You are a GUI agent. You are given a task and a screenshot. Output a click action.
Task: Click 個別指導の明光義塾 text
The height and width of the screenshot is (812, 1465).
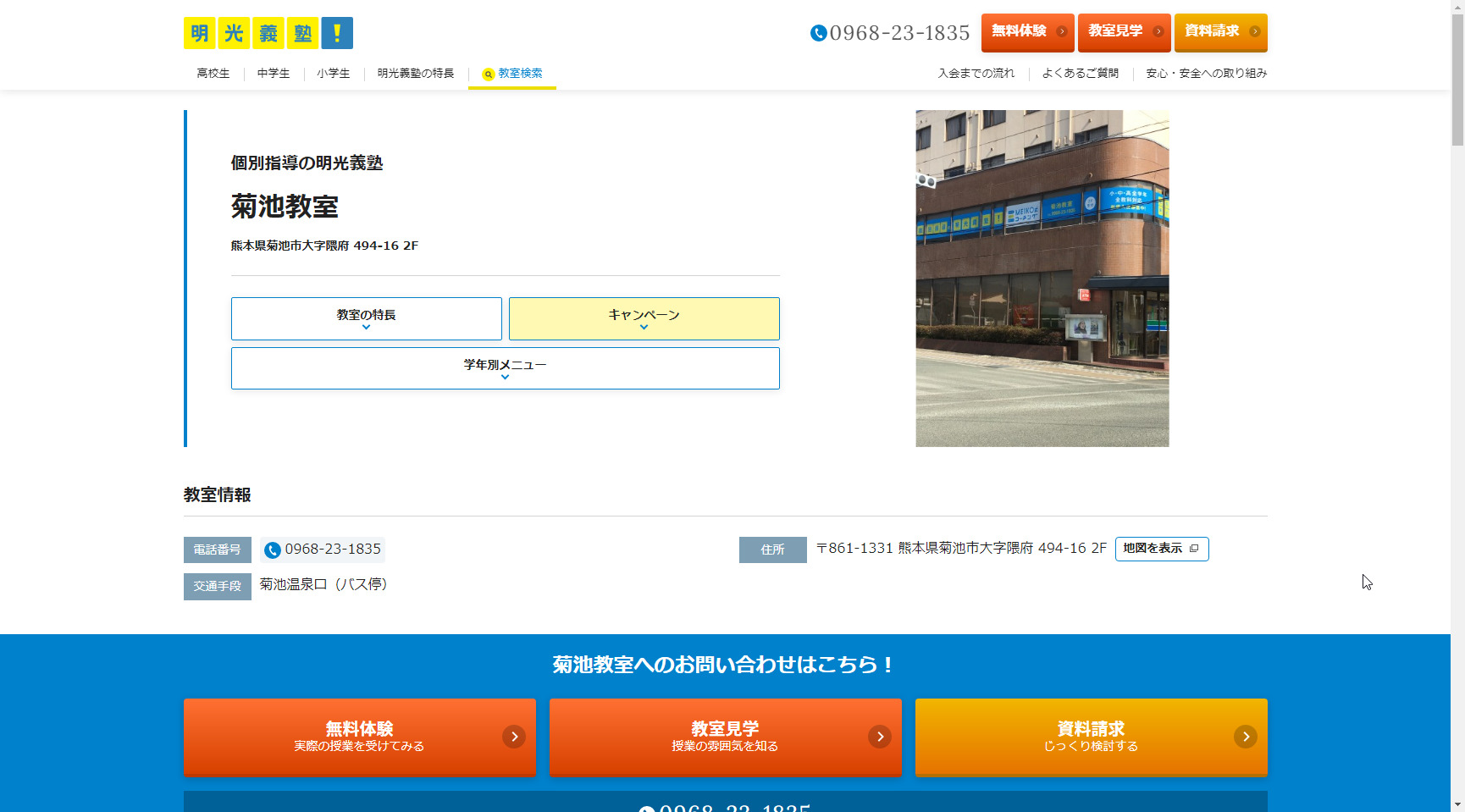[x=307, y=163]
